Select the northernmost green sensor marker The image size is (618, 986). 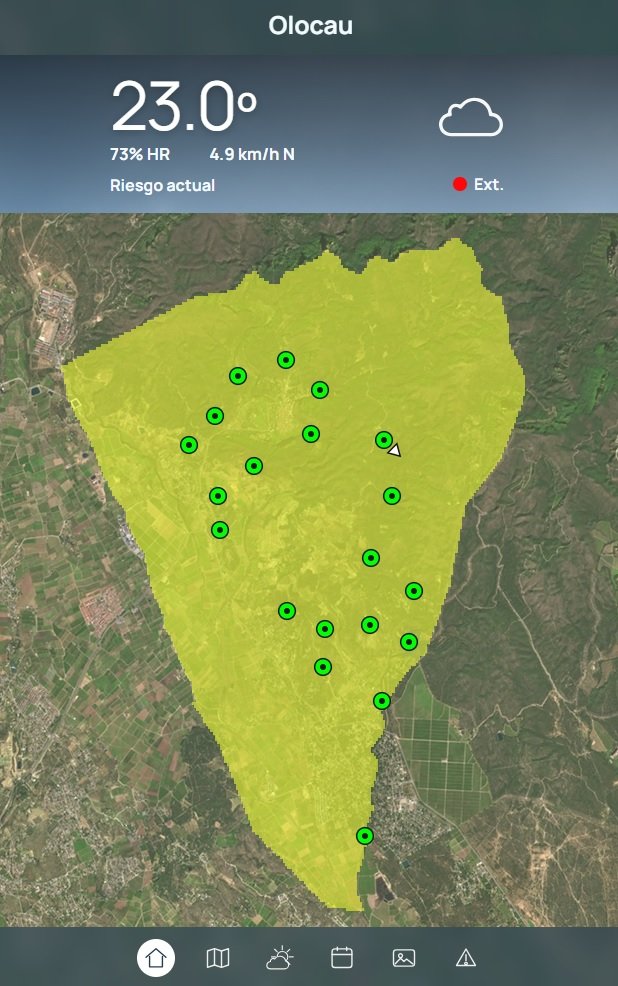tap(286, 360)
